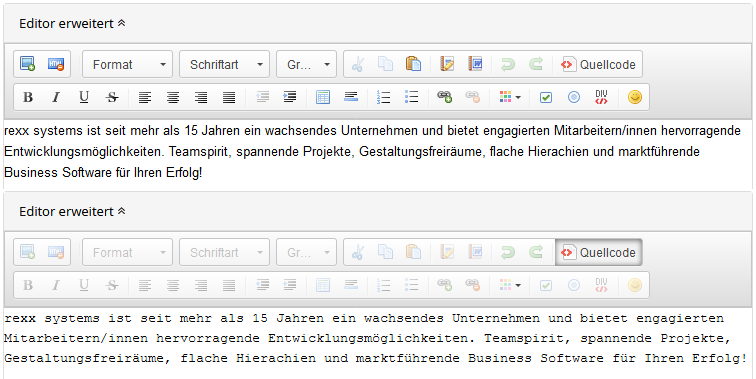Click paste from Word icon in active toolbar

pos(475,64)
